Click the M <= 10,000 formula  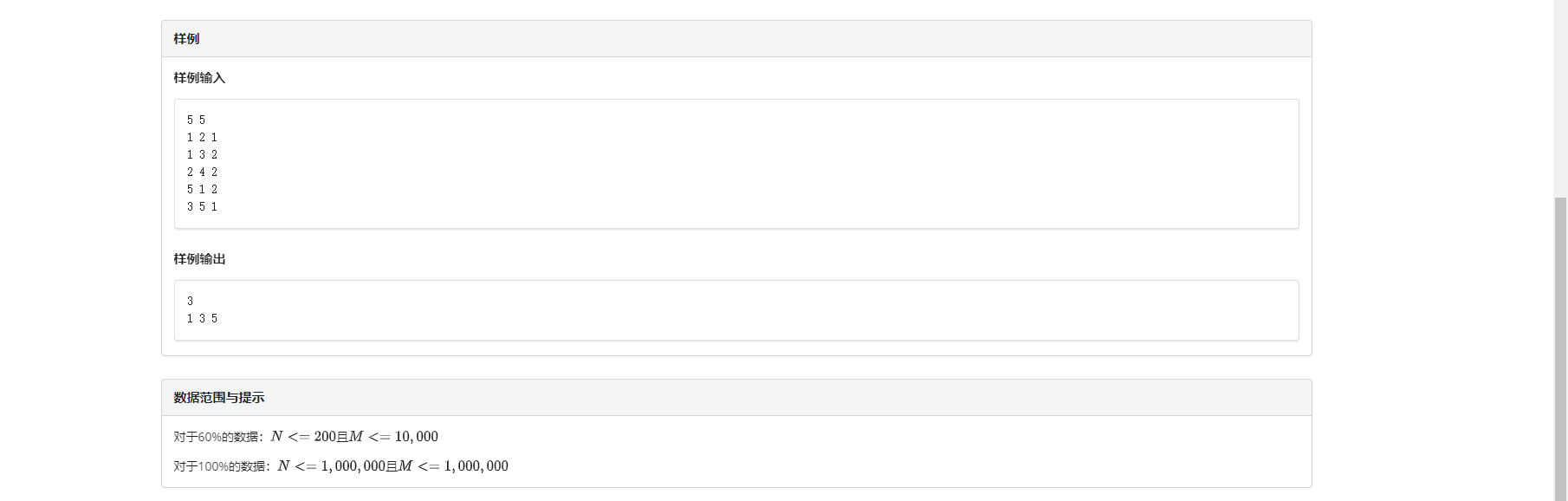click(x=394, y=437)
